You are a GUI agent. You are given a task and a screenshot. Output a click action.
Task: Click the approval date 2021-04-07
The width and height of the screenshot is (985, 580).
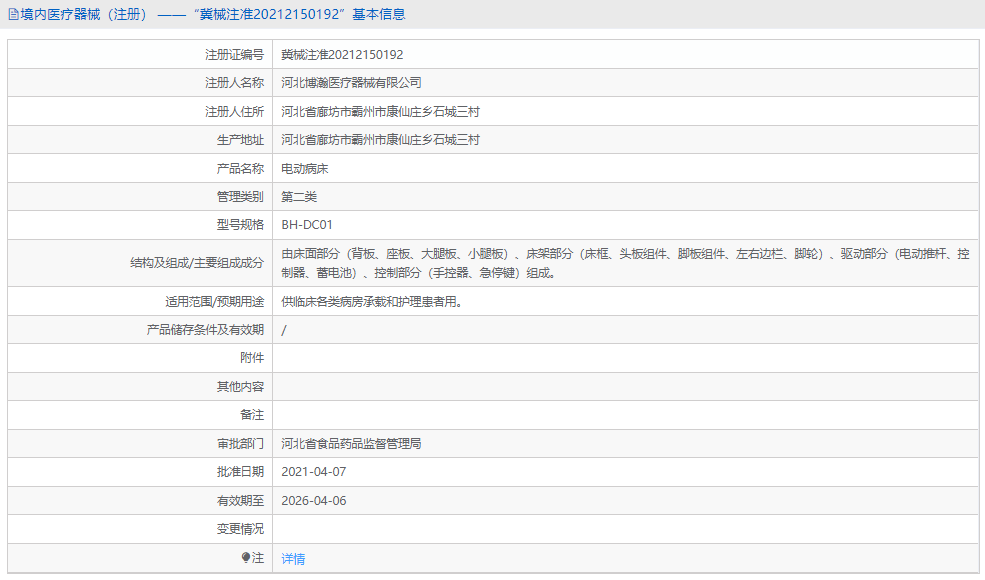[x=317, y=471]
